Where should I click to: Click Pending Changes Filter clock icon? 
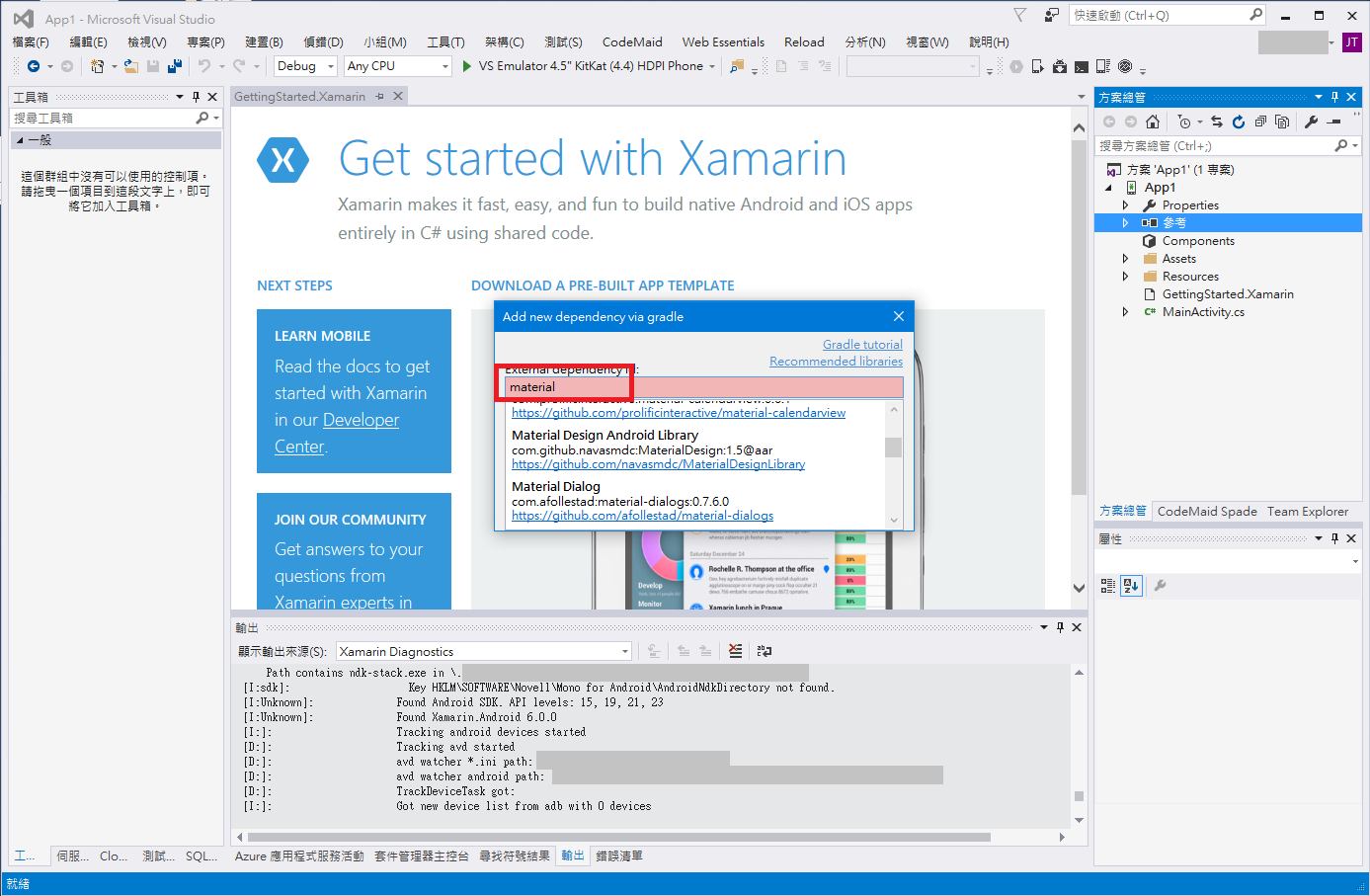(x=1184, y=122)
